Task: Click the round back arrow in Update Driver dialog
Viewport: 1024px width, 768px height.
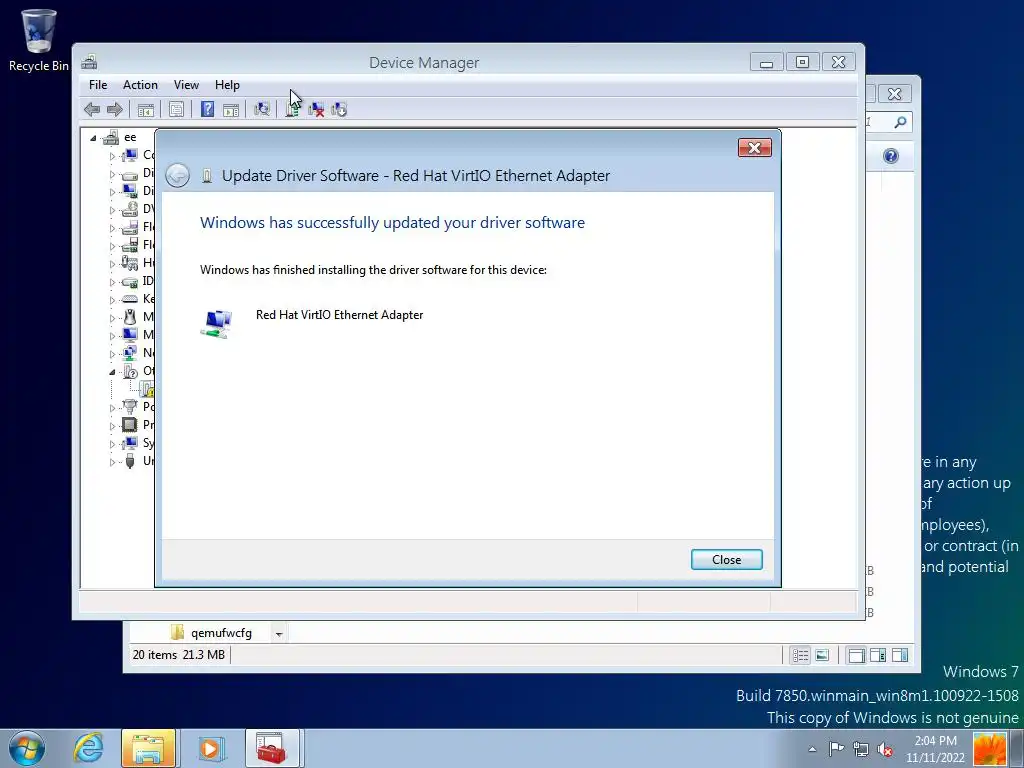Action: (178, 176)
